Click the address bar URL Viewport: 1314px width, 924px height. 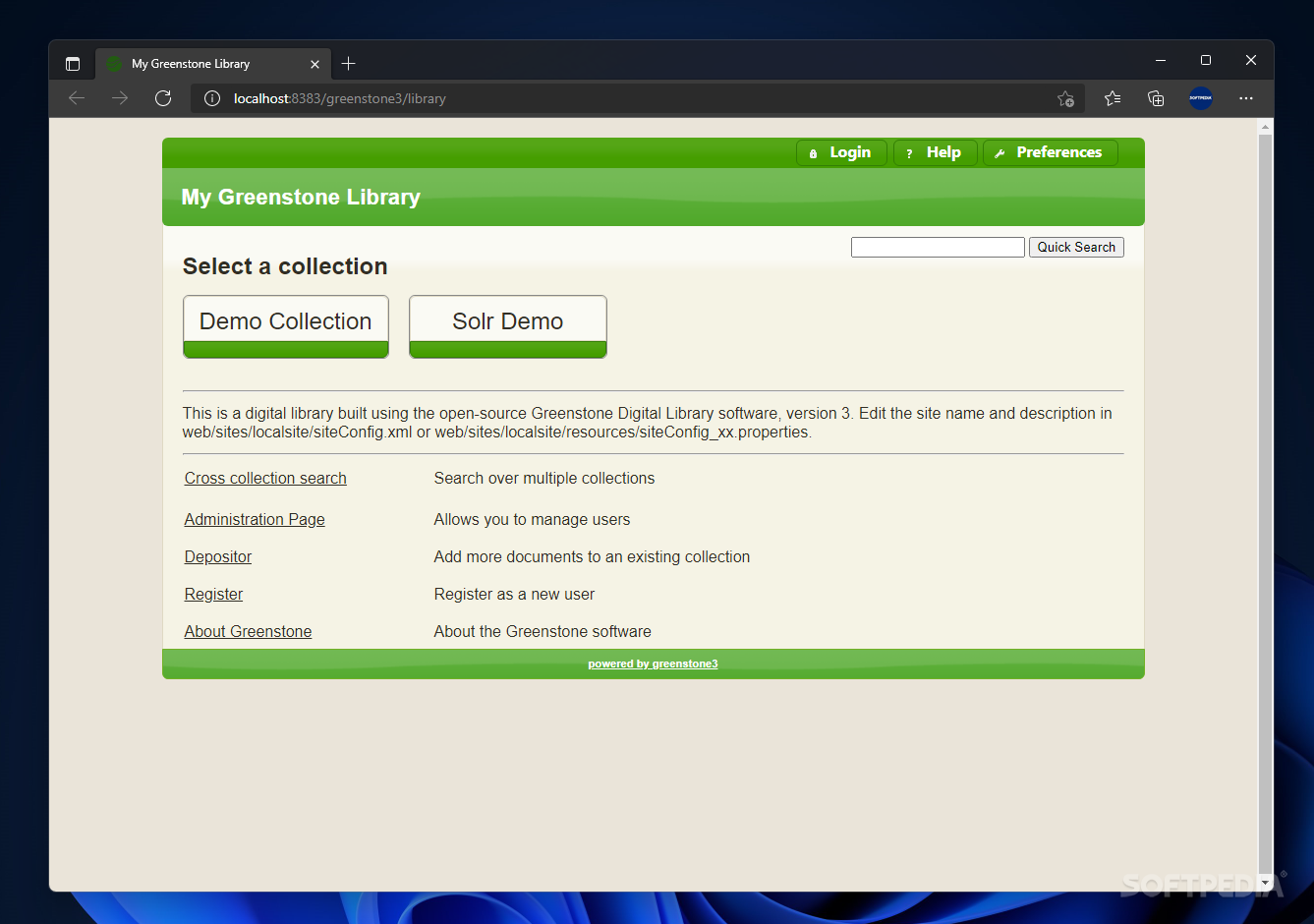point(339,98)
